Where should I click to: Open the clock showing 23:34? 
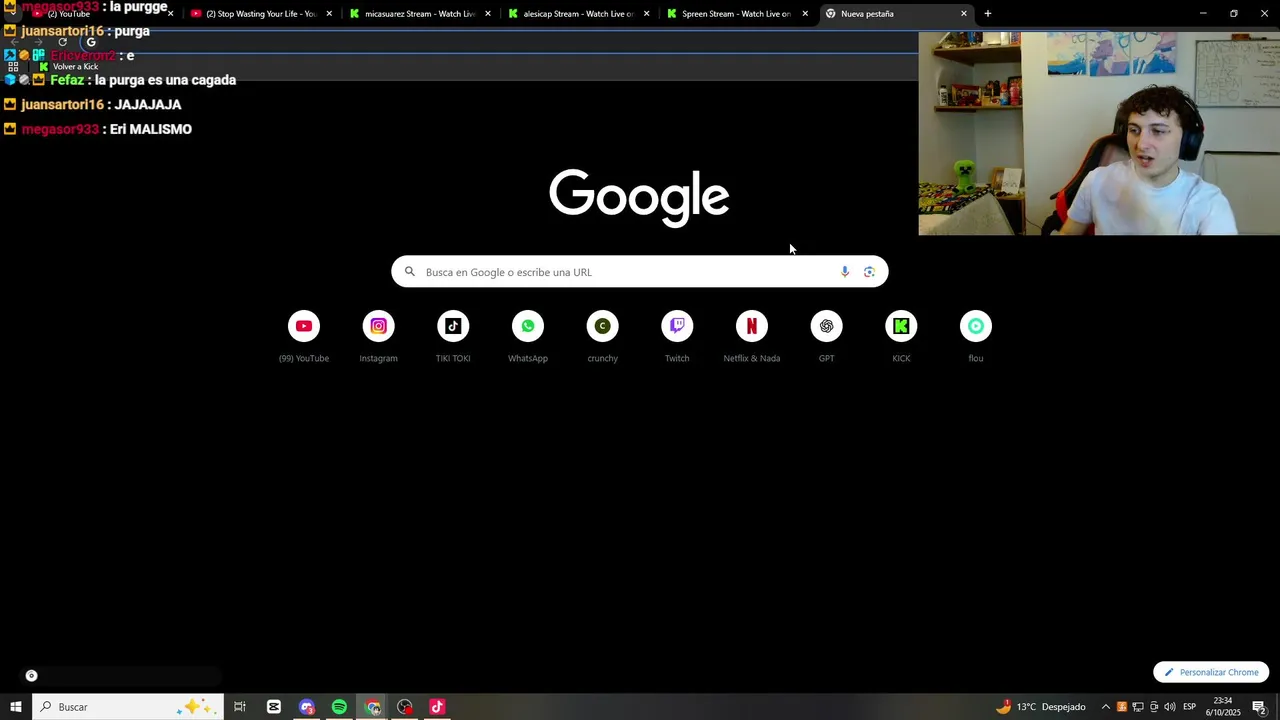pos(1223,707)
